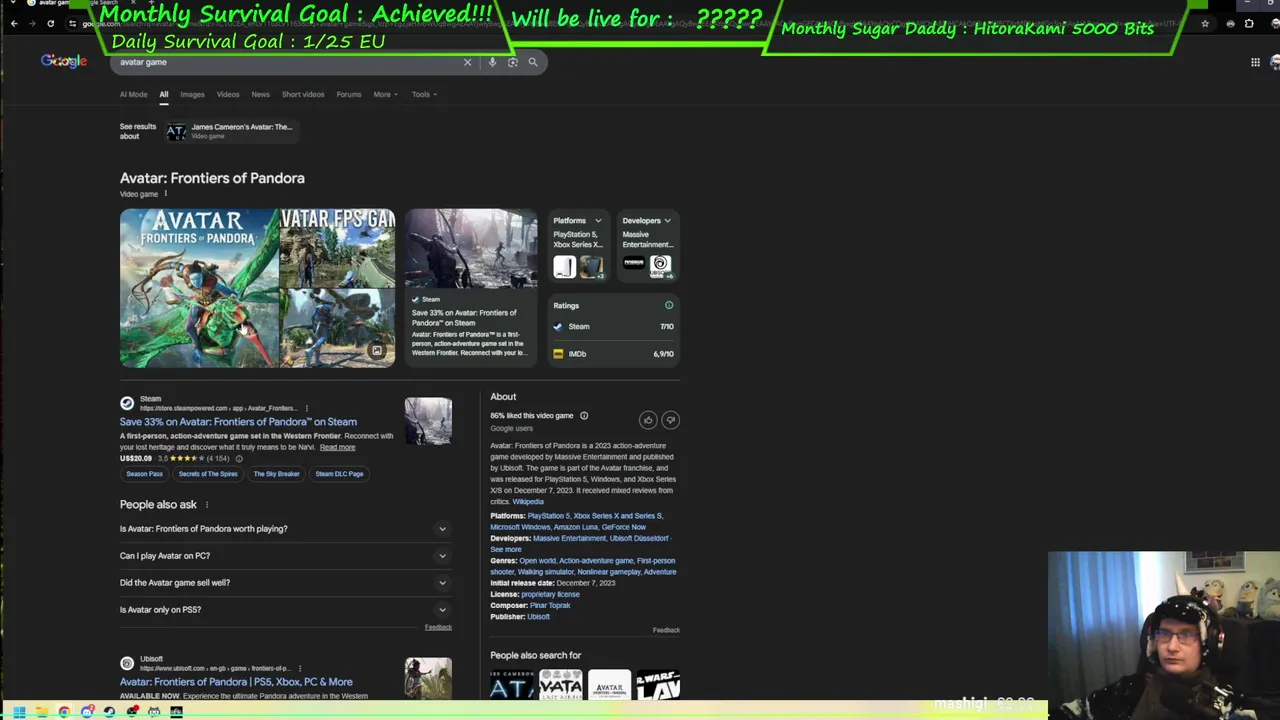Click Feedback under People also ask
This screenshot has width=1280, height=720.
438,628
